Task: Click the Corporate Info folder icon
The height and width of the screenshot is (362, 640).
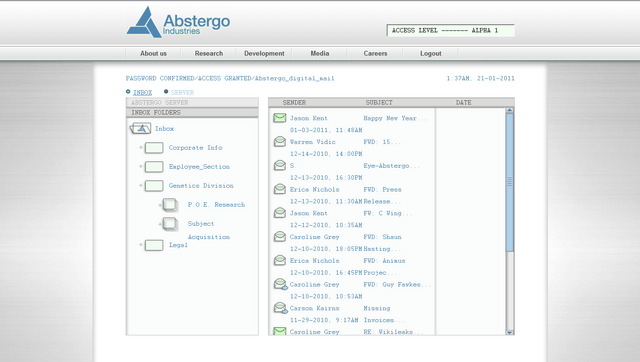Action: pos(154,148)
